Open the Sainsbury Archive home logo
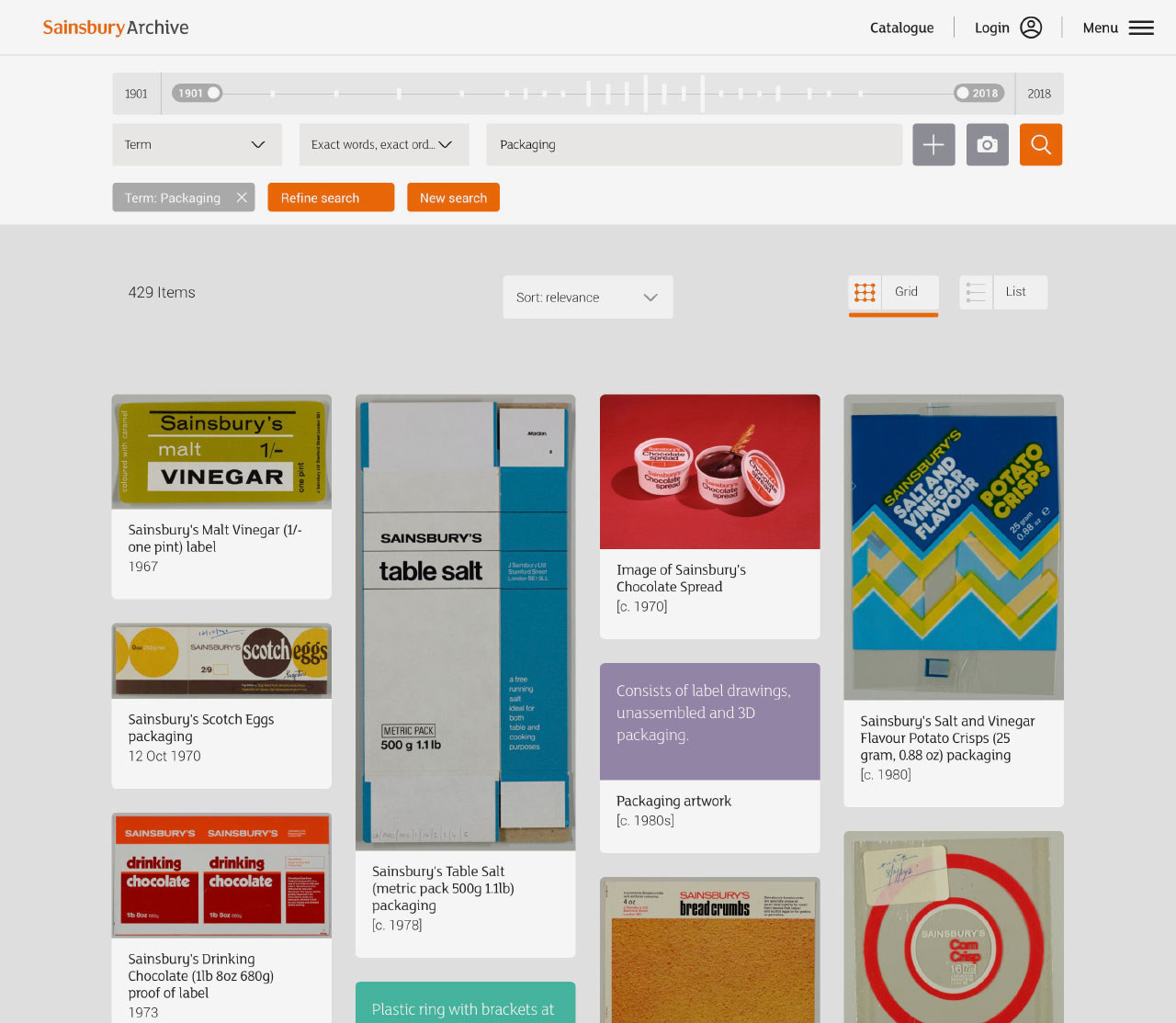This screenshot has height=1023, width=1176. pos(116,28)
